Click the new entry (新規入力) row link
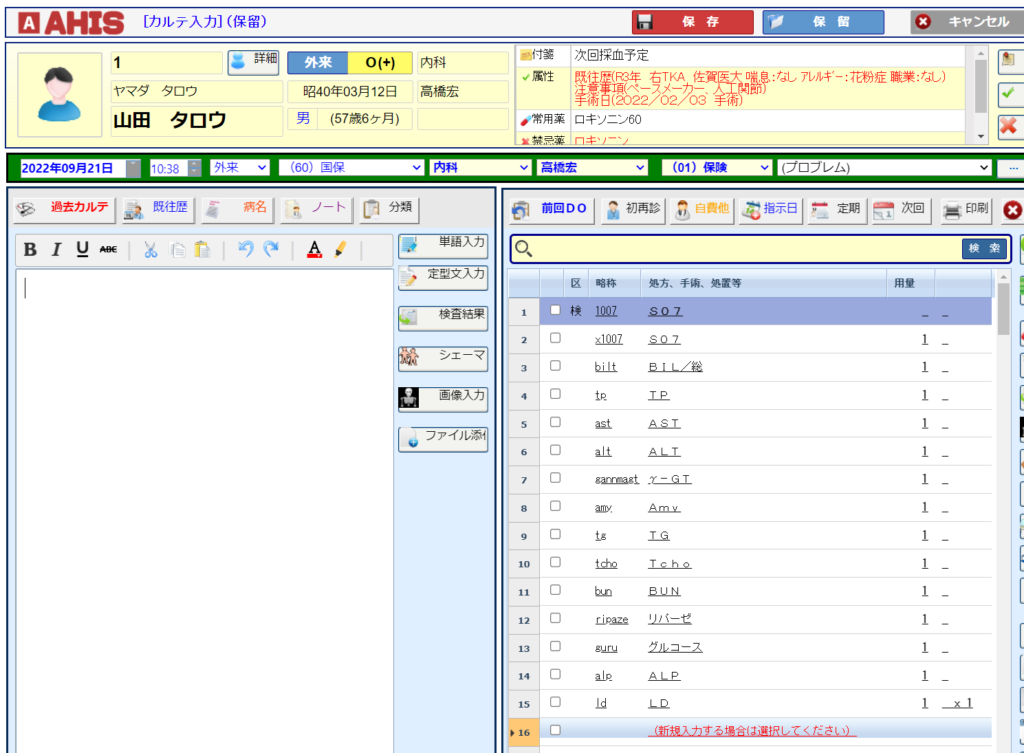Viewport: 1024px width, 753px height. [752, 731]
